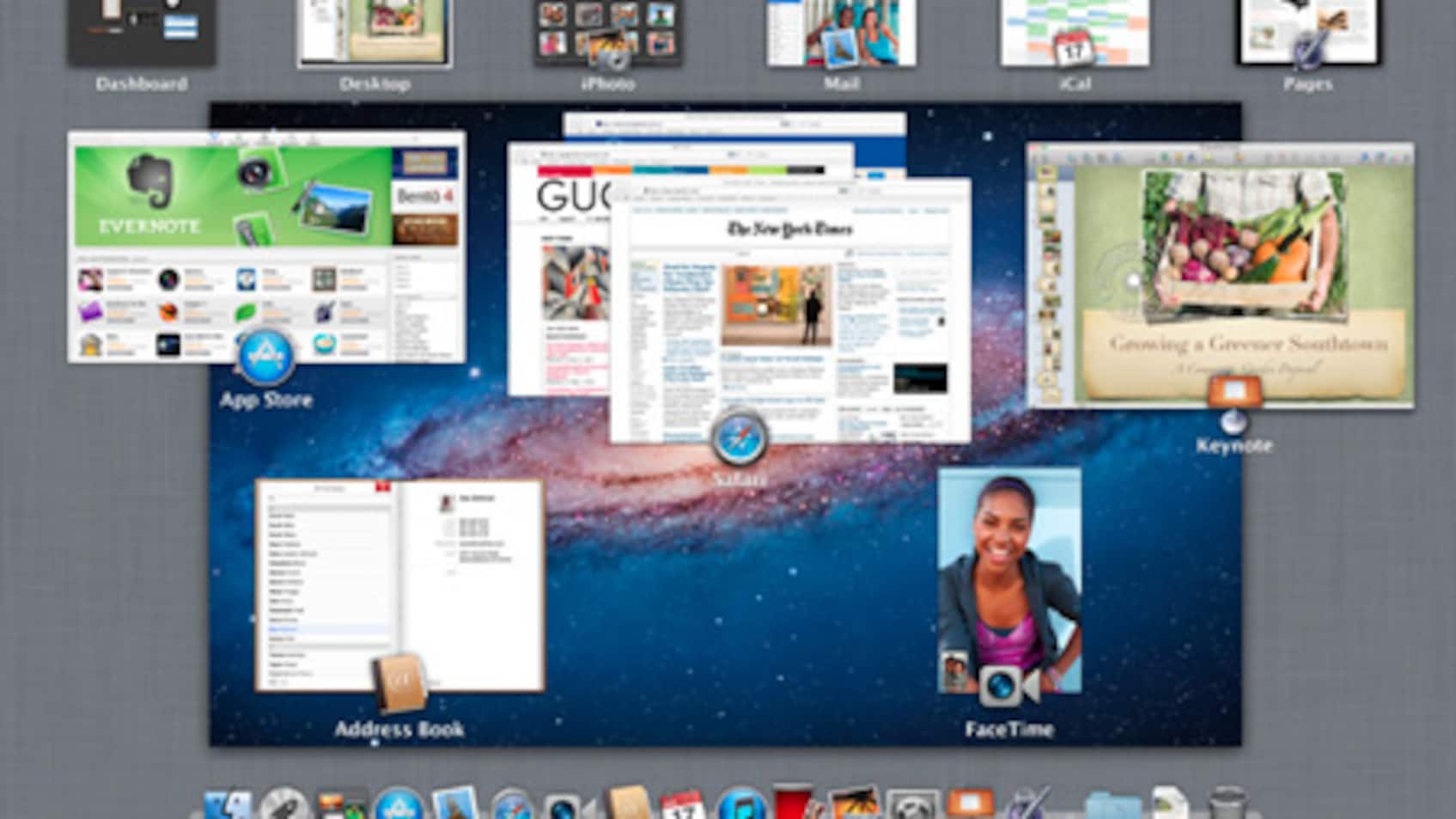Click the Dashboard label text
1456x819 pixels.
[142, 83]
